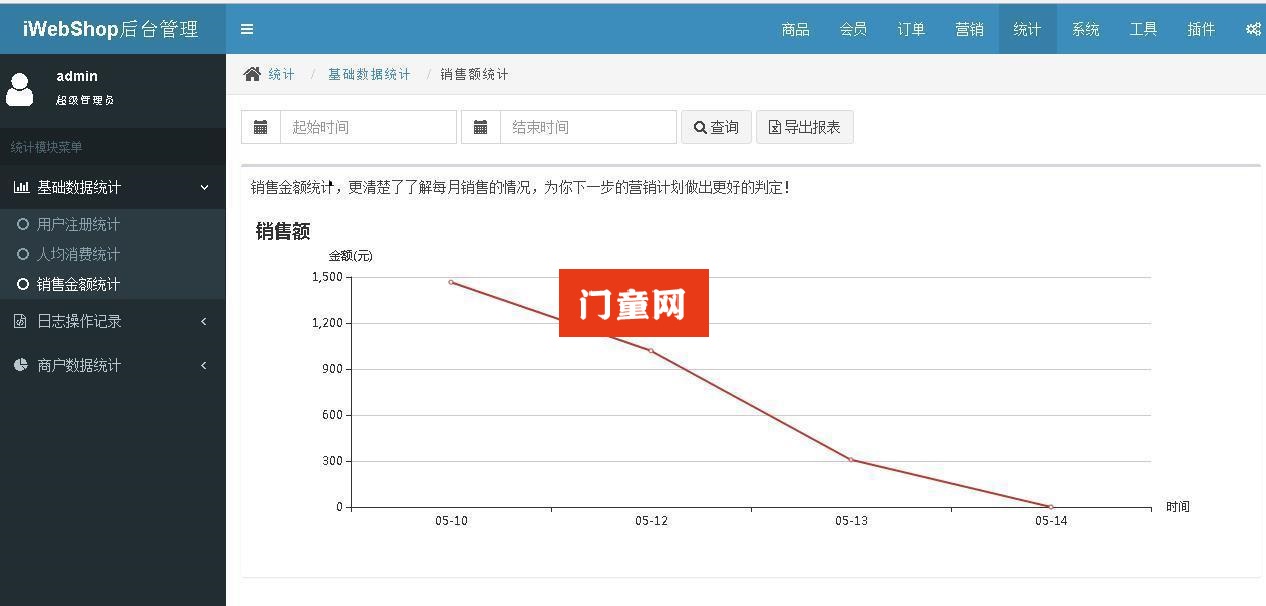Click the calendar icon beside 起始时间
Screen dimensions: 1266x606
click(261, 127)
